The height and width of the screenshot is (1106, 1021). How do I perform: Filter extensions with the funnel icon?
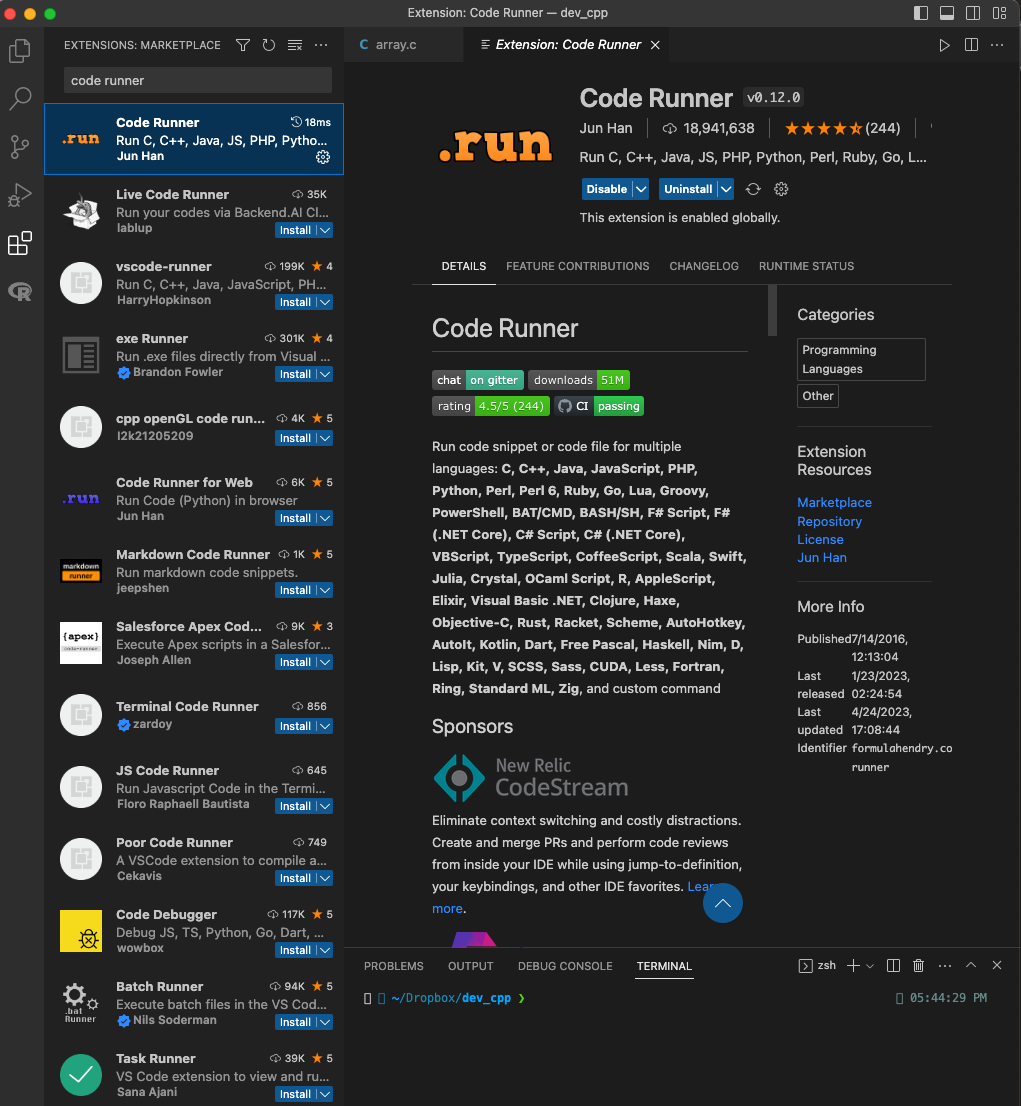coord(243,45)
